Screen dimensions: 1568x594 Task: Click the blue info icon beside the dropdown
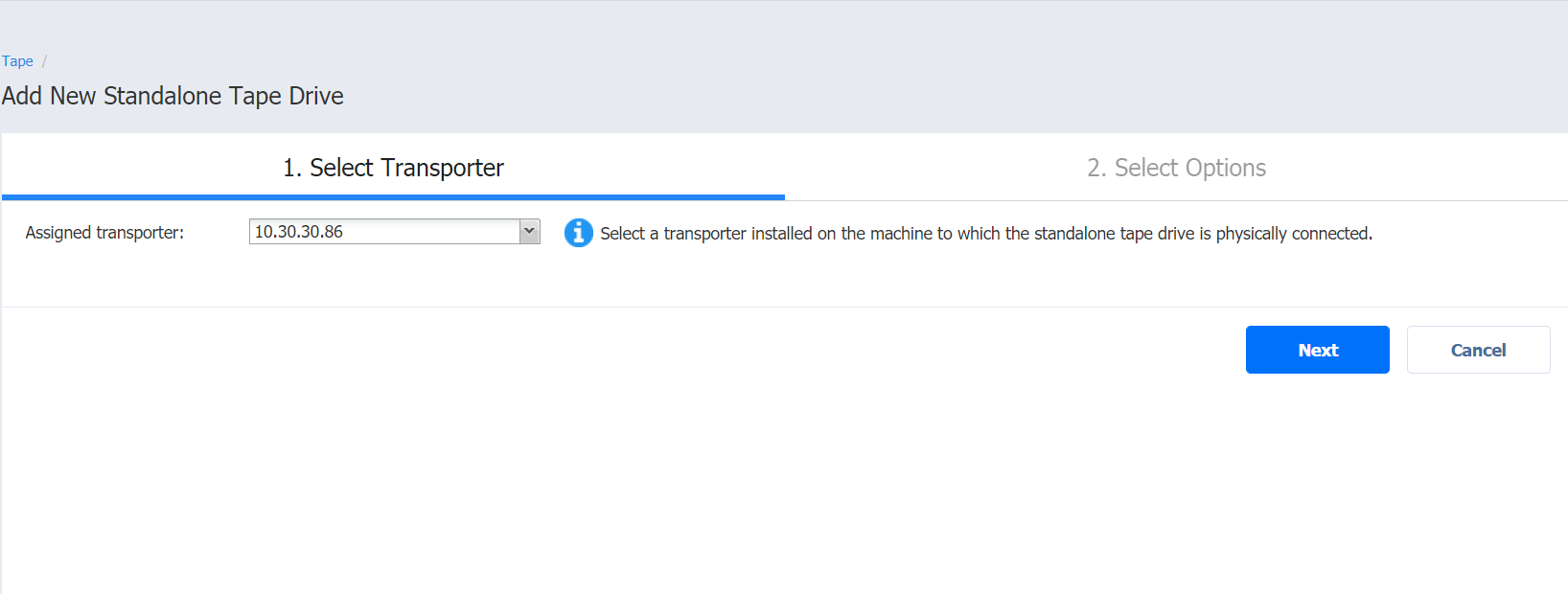pos(578,233)
